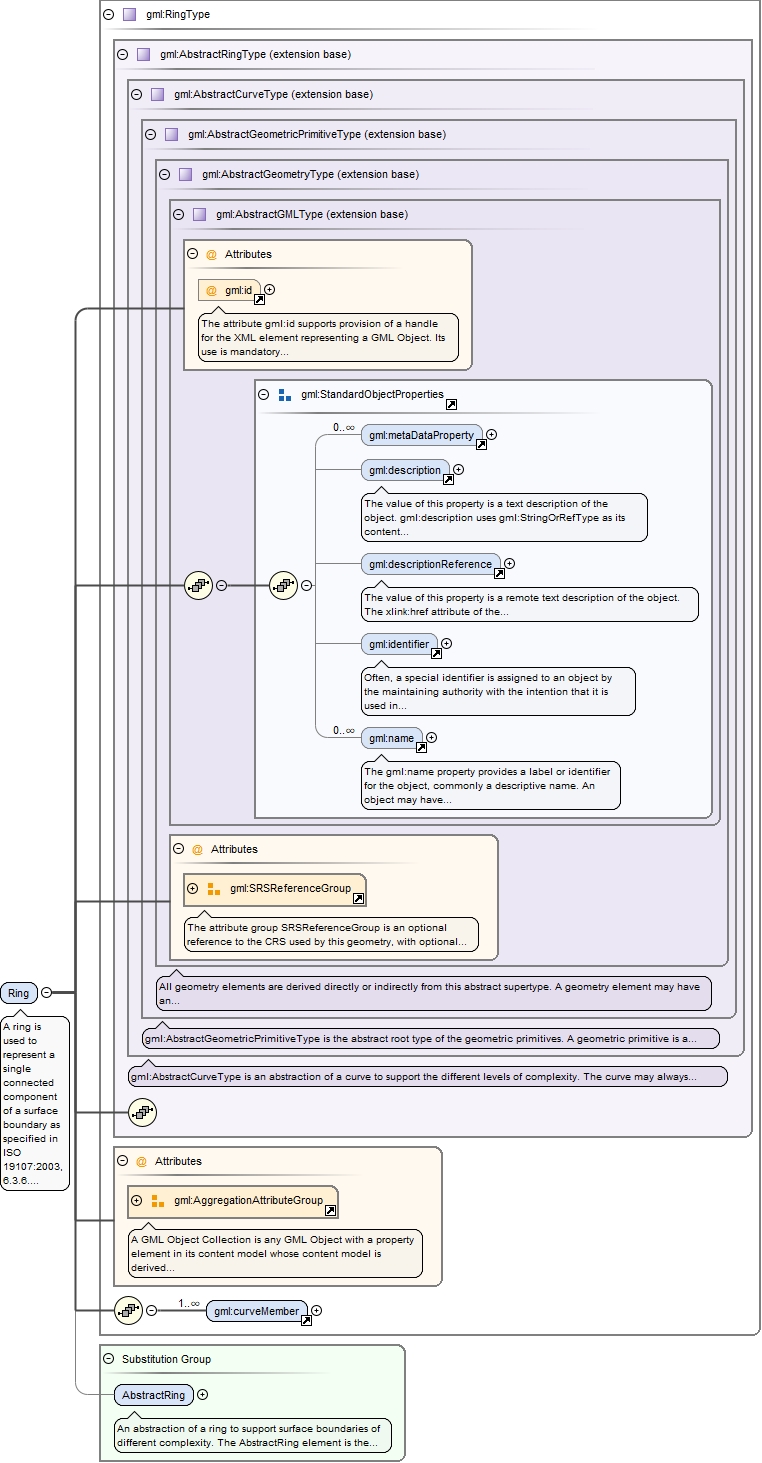Screen dimensions: 762x1463
Task: Expand the gml:identifier element
Action: 446,644
